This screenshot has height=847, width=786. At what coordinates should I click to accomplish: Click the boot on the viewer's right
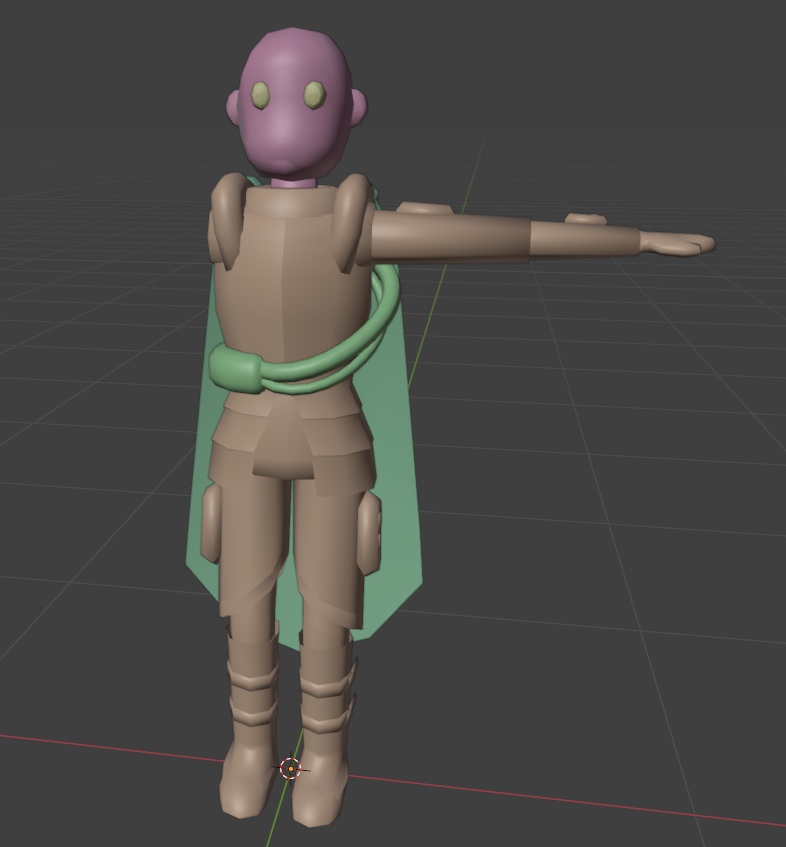[x=323, y=750]
